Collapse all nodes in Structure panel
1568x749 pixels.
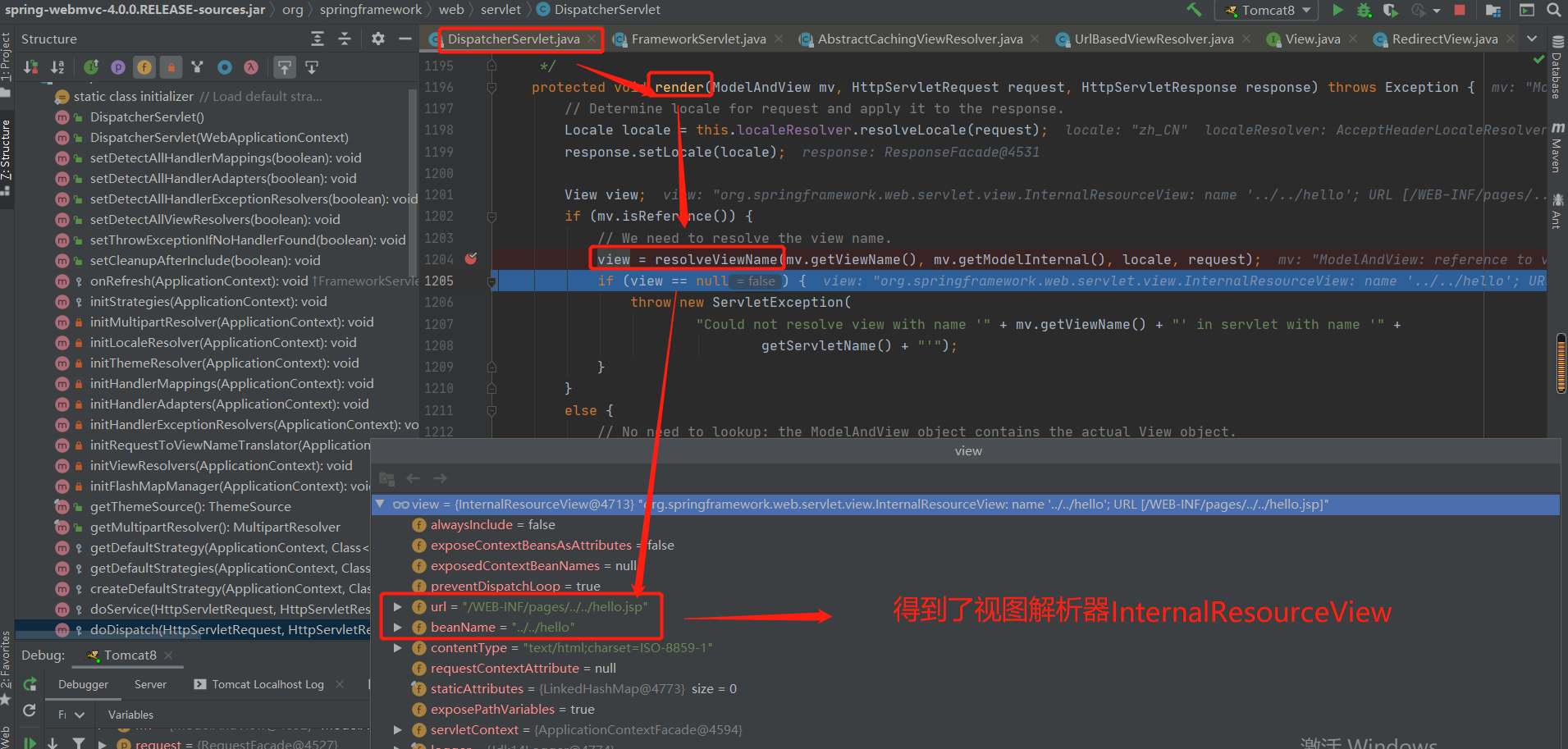point(345,39)
